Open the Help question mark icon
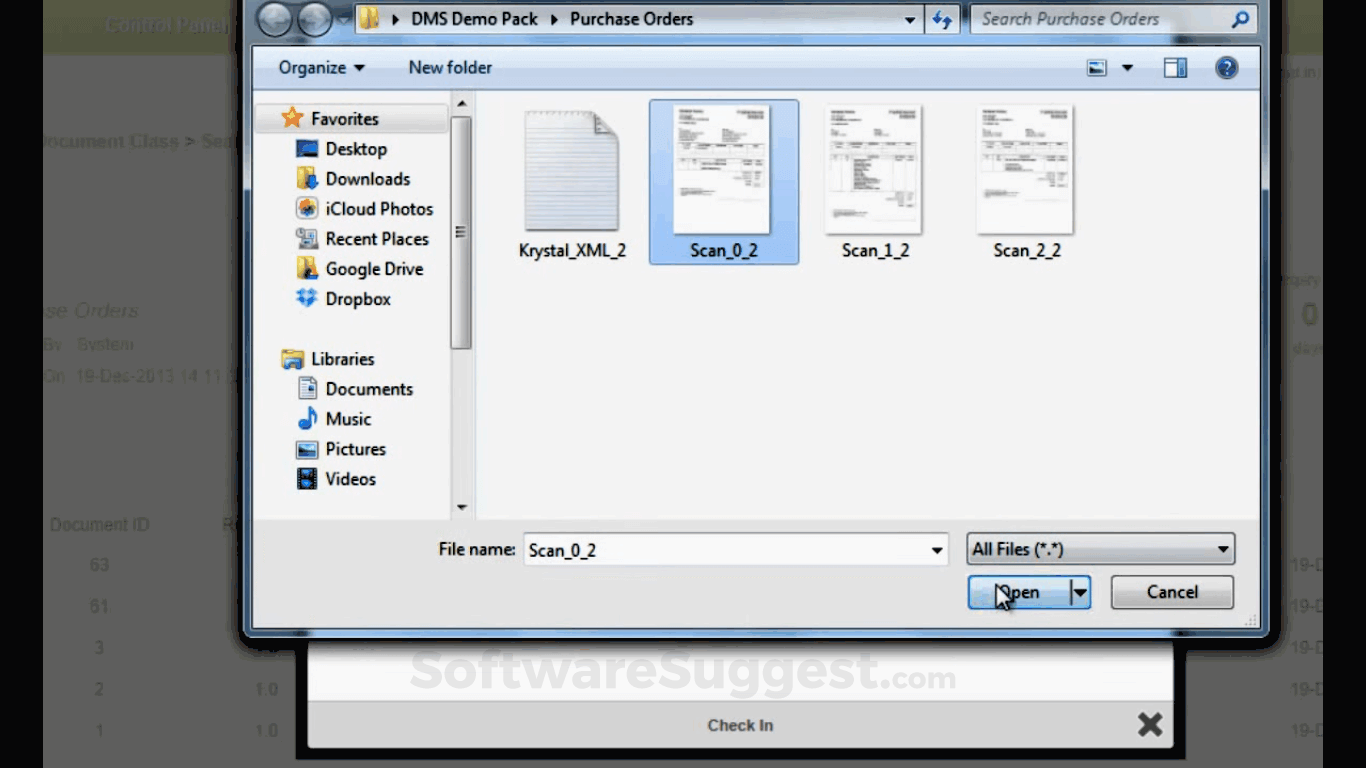This screenshot has width=1366, height=768. [1226, 68]
